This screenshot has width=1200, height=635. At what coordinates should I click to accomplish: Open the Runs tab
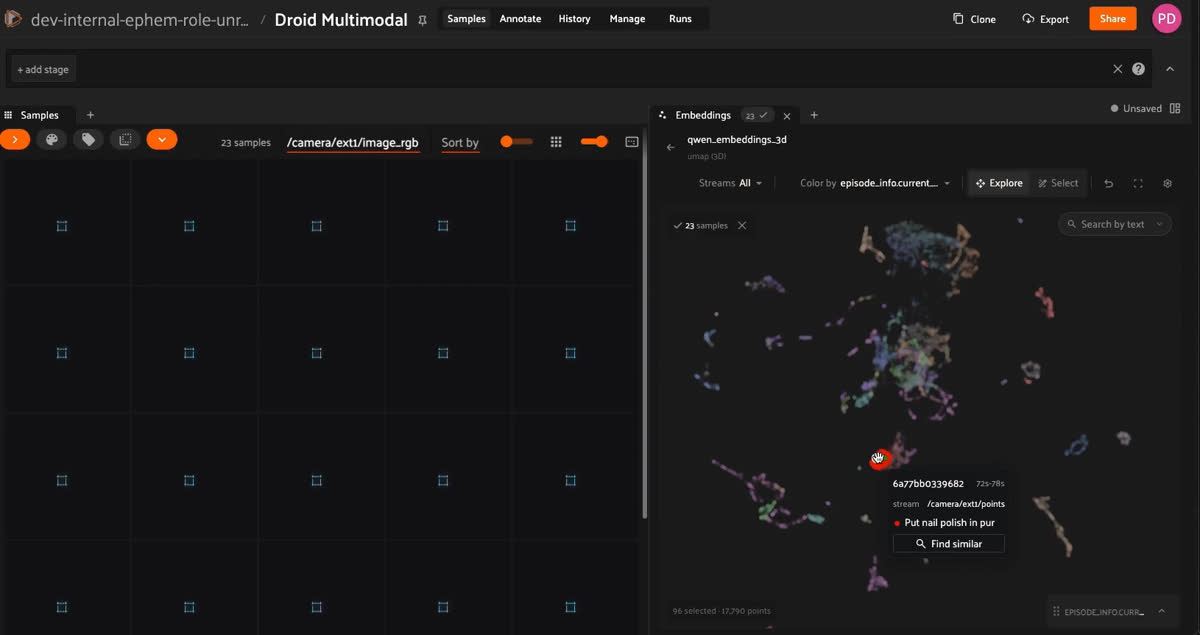(680, 19)
